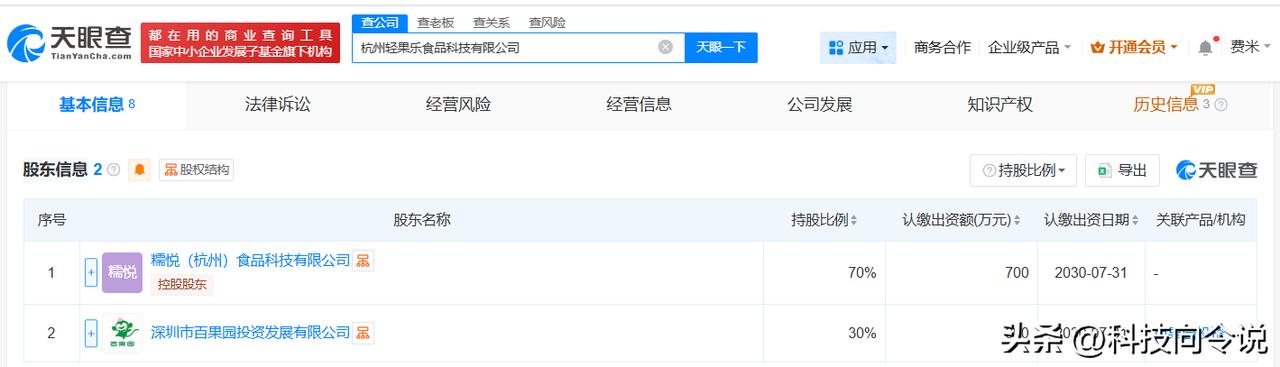Click the 序号 column header
This screenshot has width=1280, height=367.
(51, 220)
